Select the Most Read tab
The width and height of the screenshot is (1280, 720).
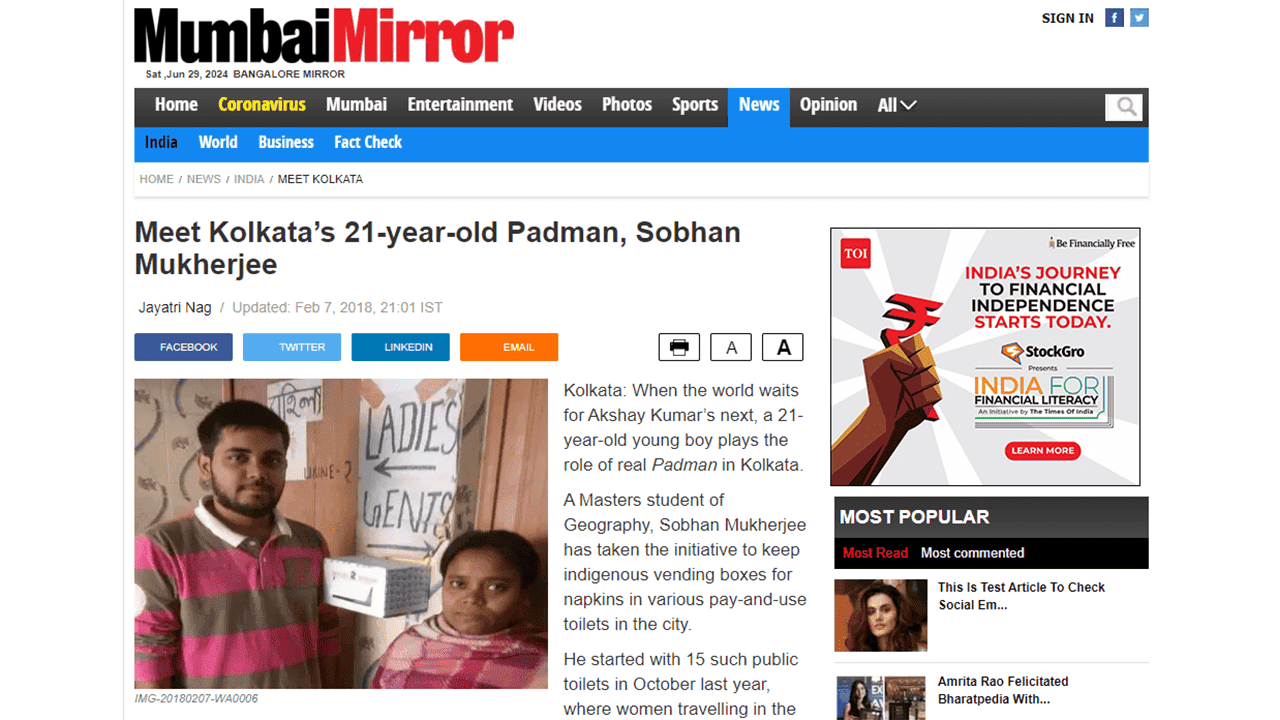[875, 553]
